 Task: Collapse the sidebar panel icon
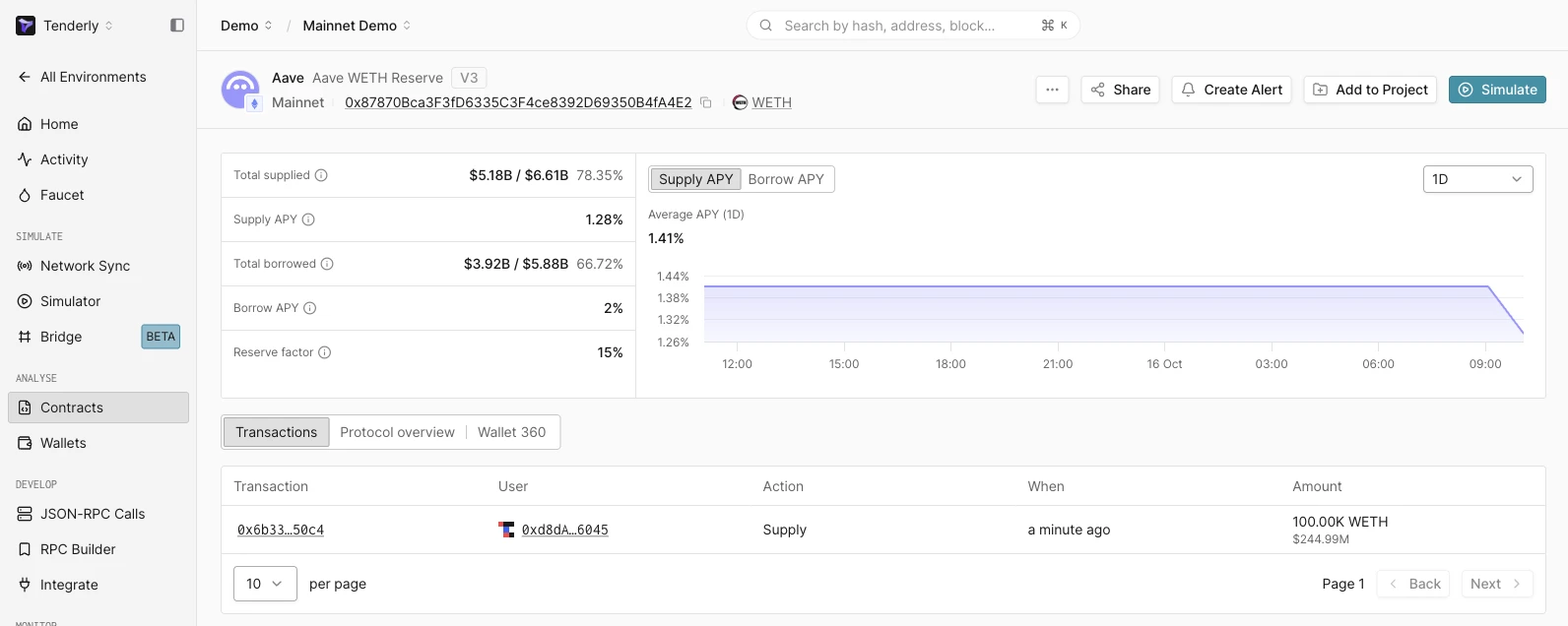(x=177, y=26)
